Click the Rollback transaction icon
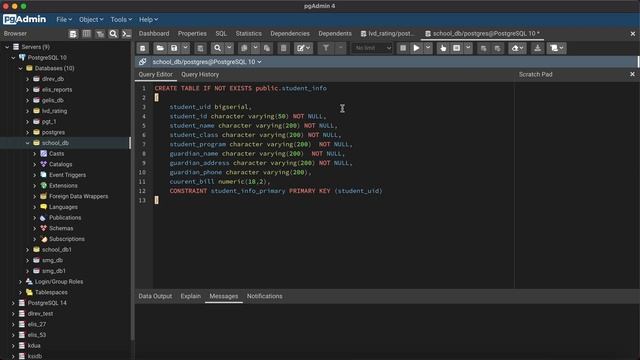 pyautogui.click(x=497, y=48)
